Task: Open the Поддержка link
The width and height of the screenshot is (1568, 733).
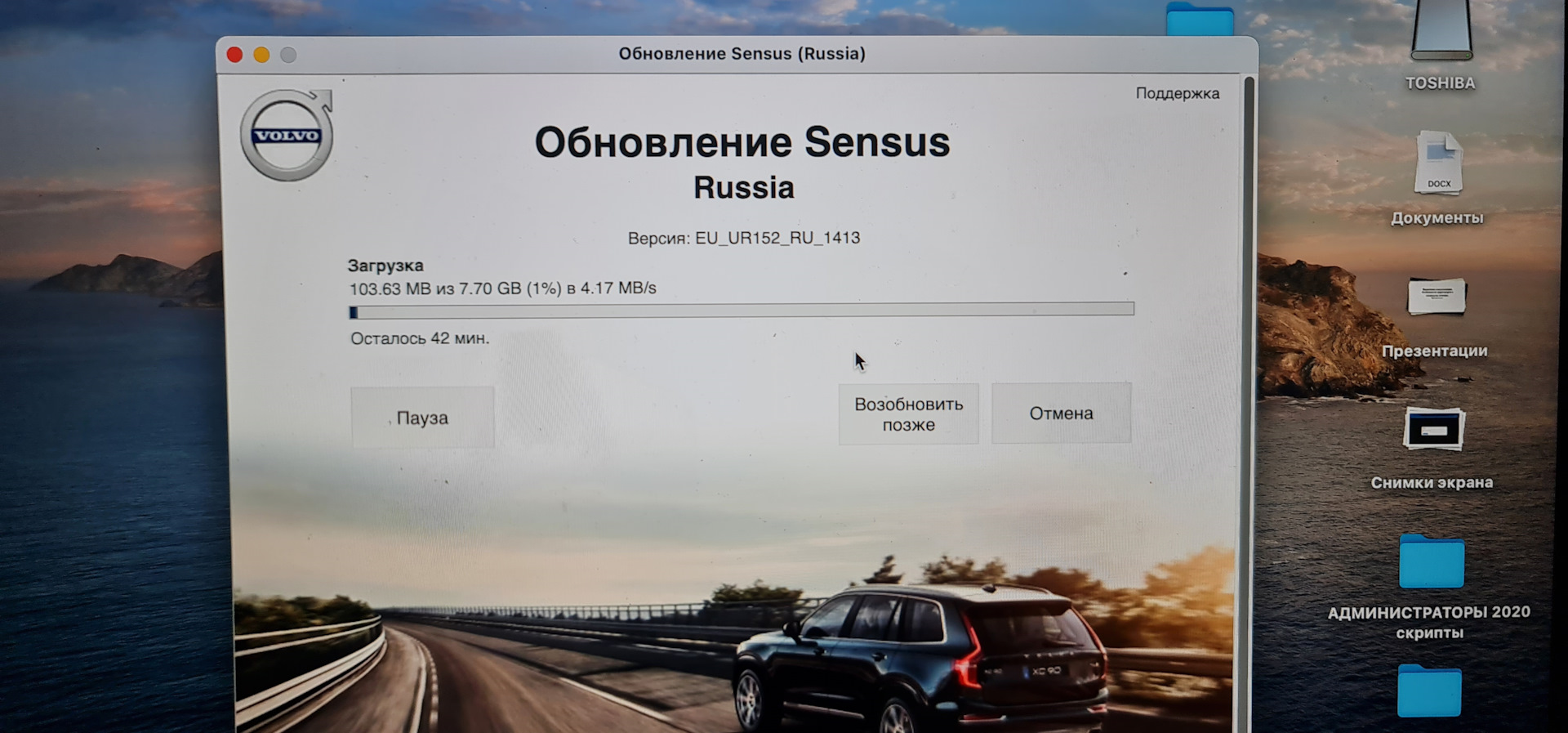Action: [x=1177, y=93]
